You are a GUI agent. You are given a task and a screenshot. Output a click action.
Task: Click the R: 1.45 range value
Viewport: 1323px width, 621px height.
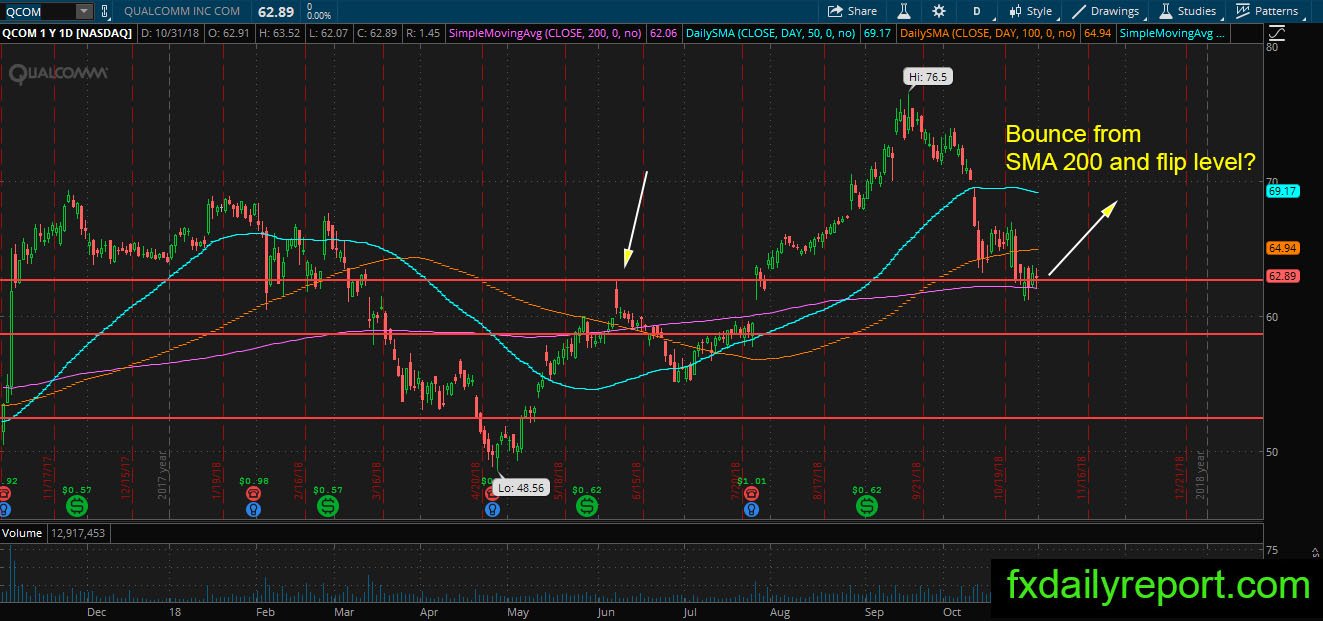[x=425, y=34]
